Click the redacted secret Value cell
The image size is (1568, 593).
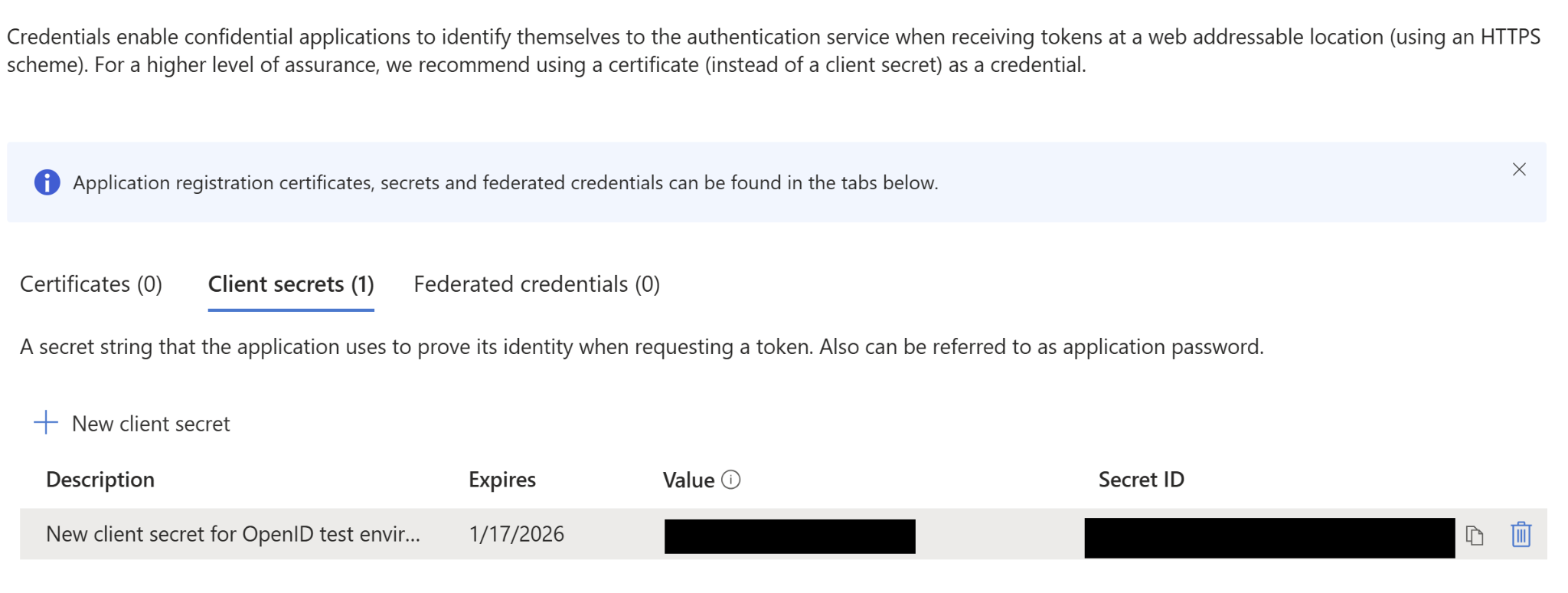point(789,536)
